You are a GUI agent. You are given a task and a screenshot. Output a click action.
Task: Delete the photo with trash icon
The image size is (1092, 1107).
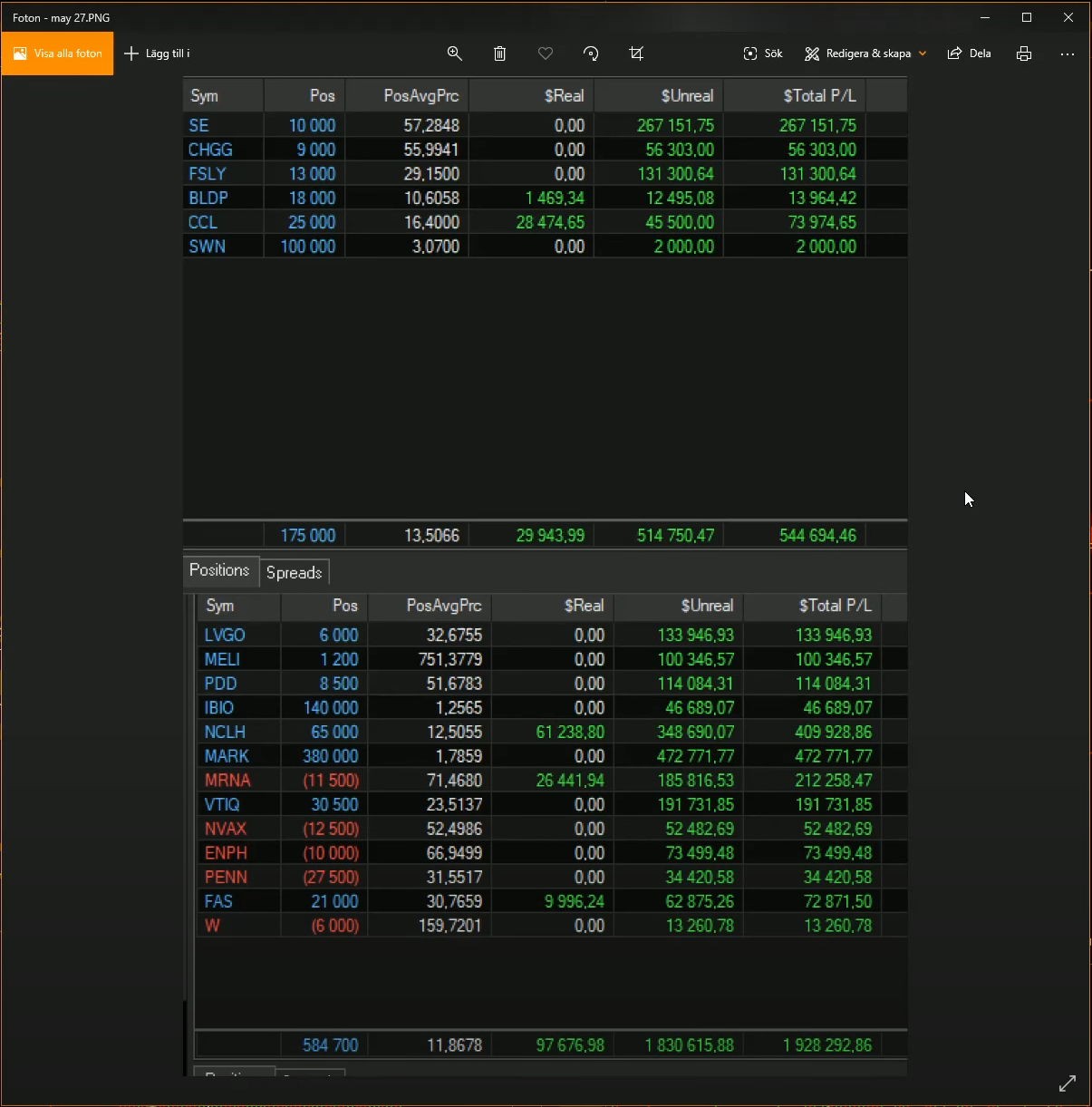499,53
